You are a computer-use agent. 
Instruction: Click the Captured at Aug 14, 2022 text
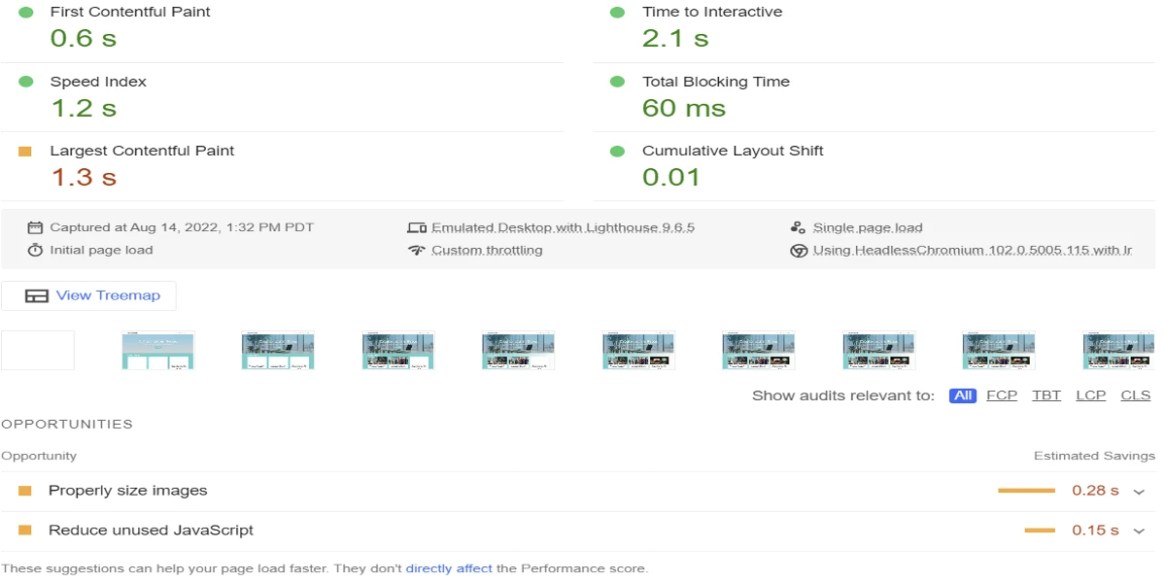coord(182,228)
